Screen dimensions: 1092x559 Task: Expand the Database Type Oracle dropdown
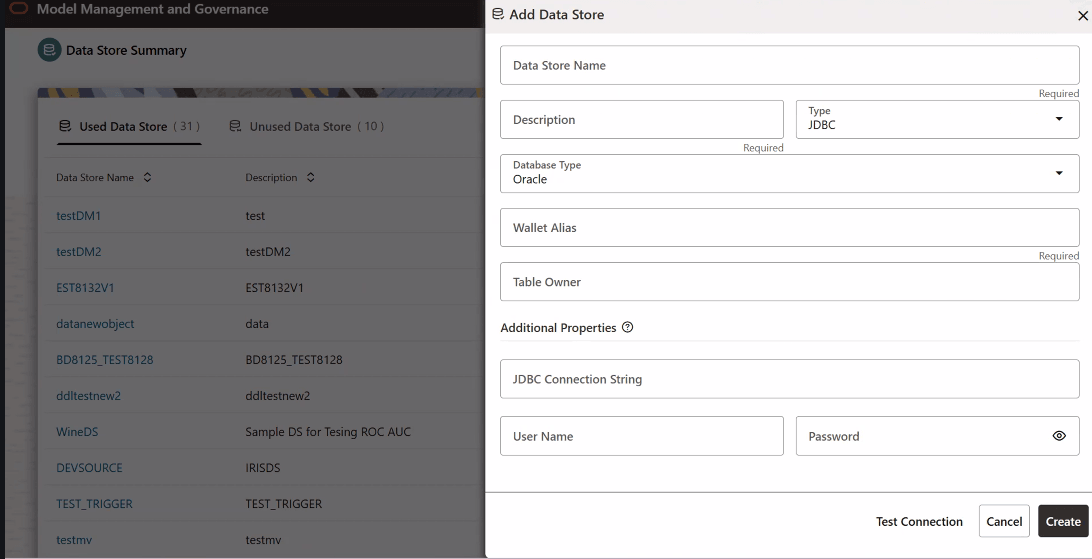[790, 173]
